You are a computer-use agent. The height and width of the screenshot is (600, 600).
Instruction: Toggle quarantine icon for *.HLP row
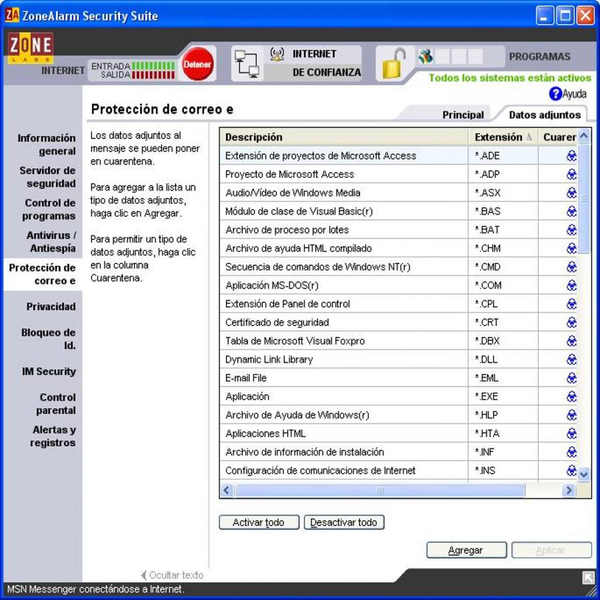coord(571,415)
